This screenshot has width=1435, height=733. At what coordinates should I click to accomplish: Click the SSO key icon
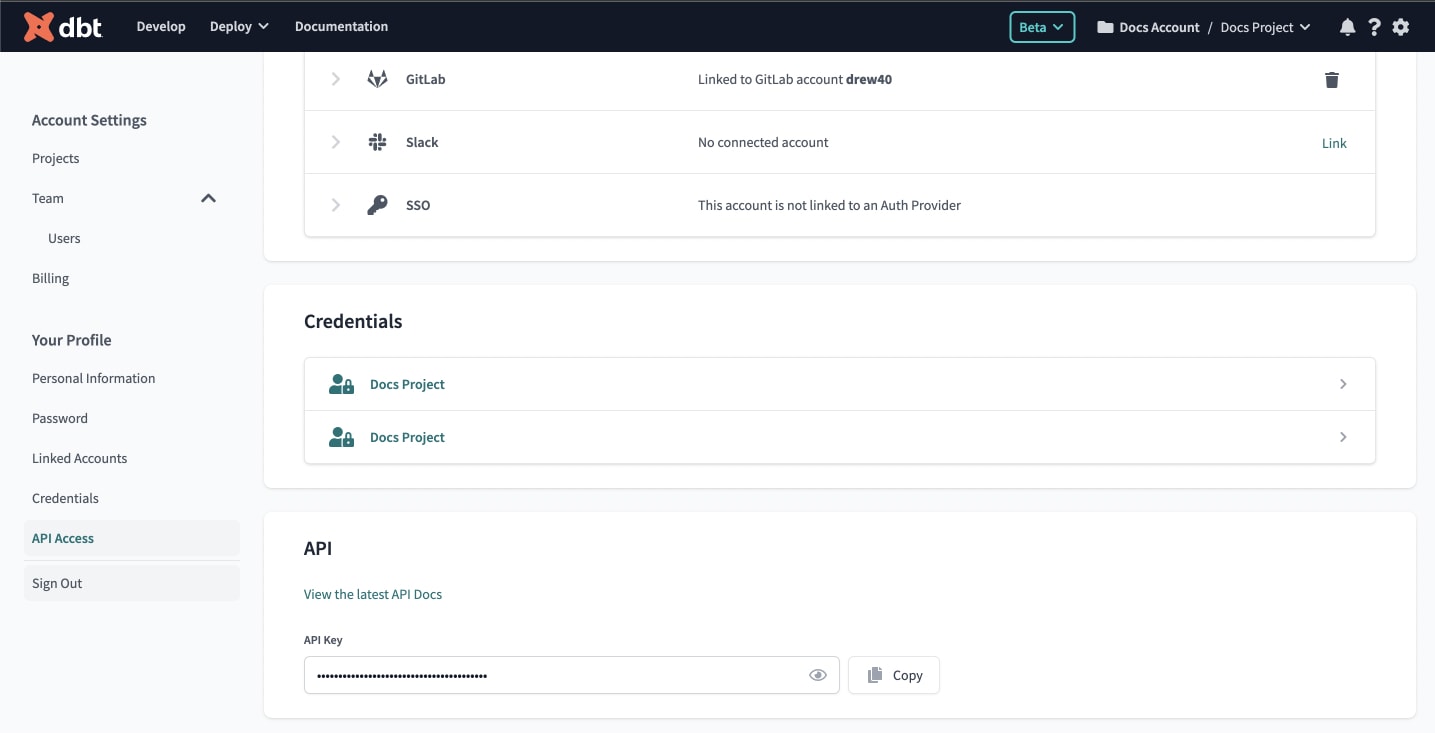click(377, 204)
